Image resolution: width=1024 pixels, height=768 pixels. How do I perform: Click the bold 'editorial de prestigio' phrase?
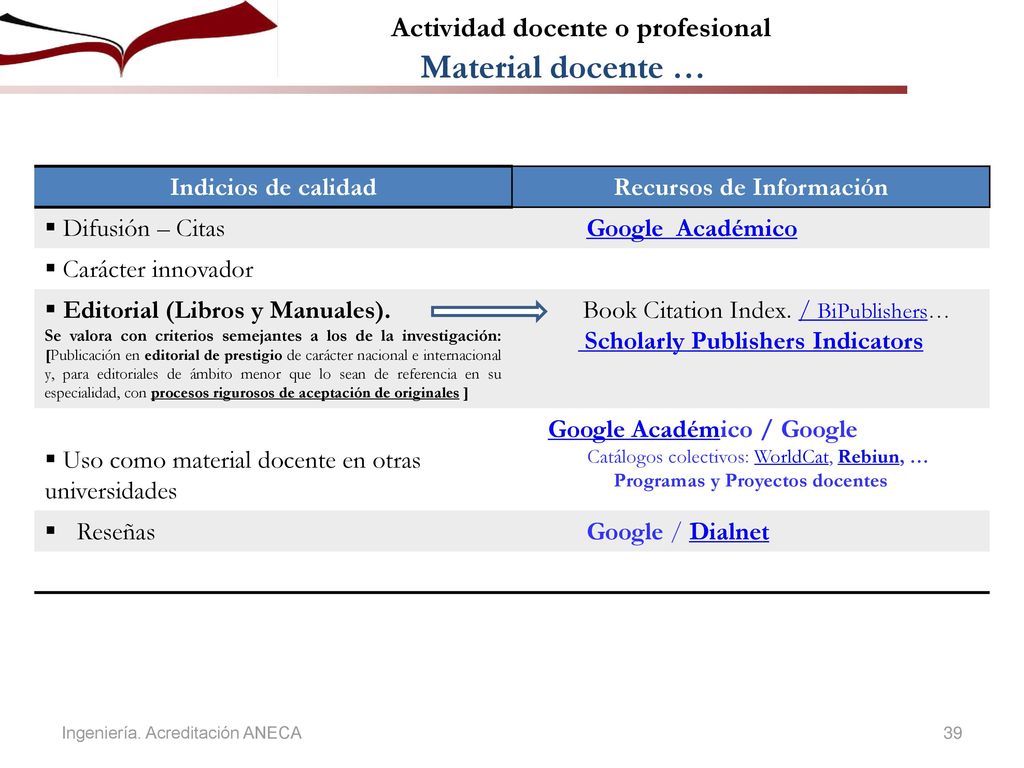pos(213,355)
